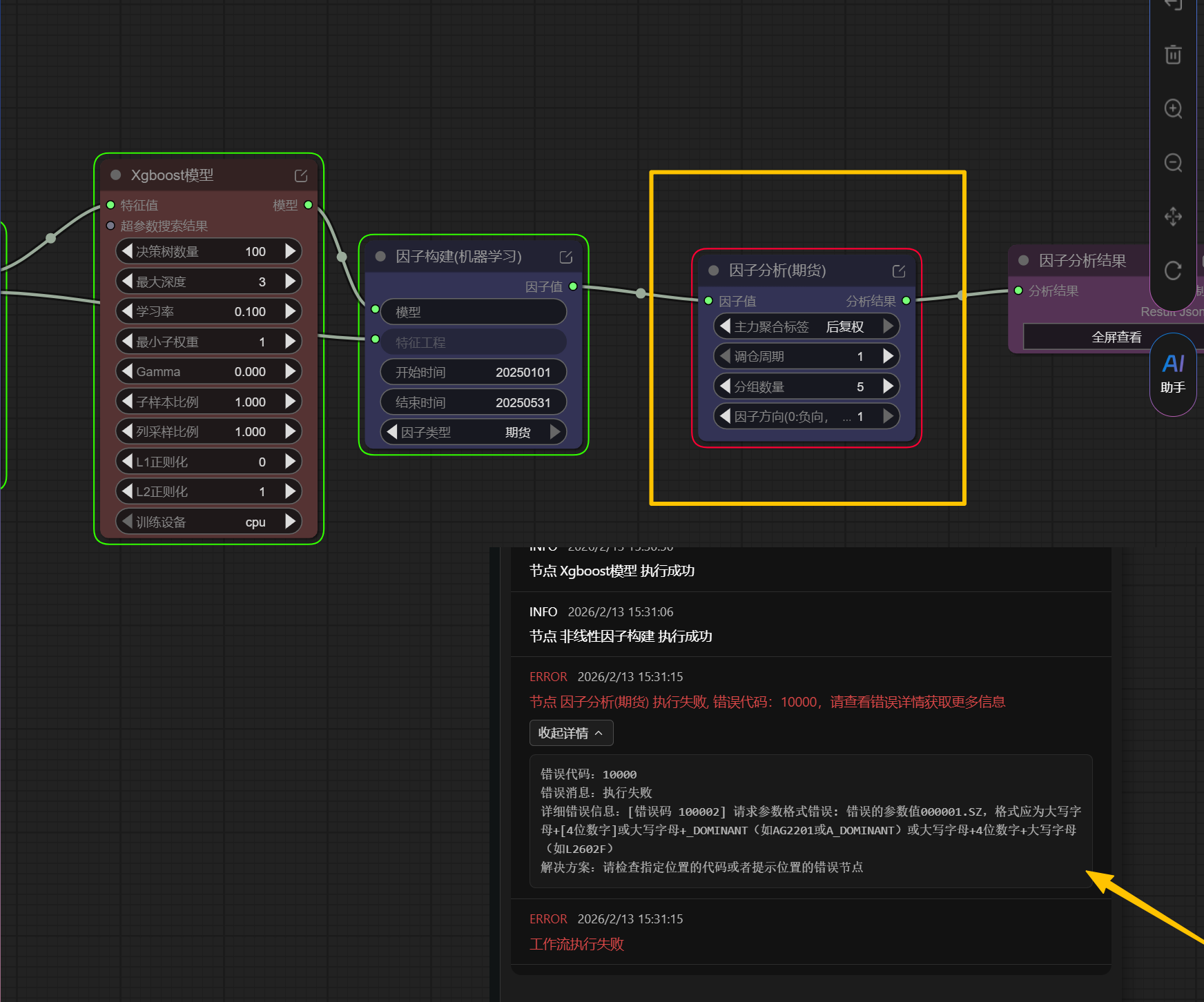Decrease 因子方向 with left arrow

tap(725, 416)
